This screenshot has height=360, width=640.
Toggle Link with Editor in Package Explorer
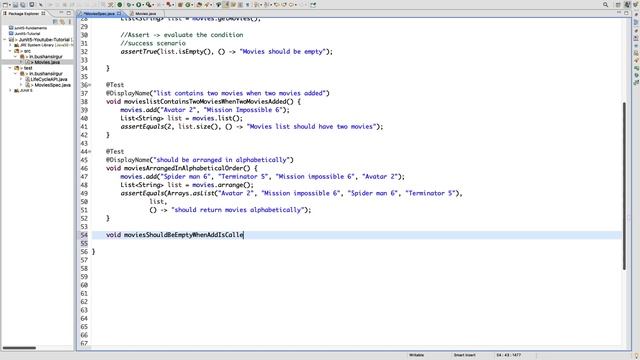[62, 21]
